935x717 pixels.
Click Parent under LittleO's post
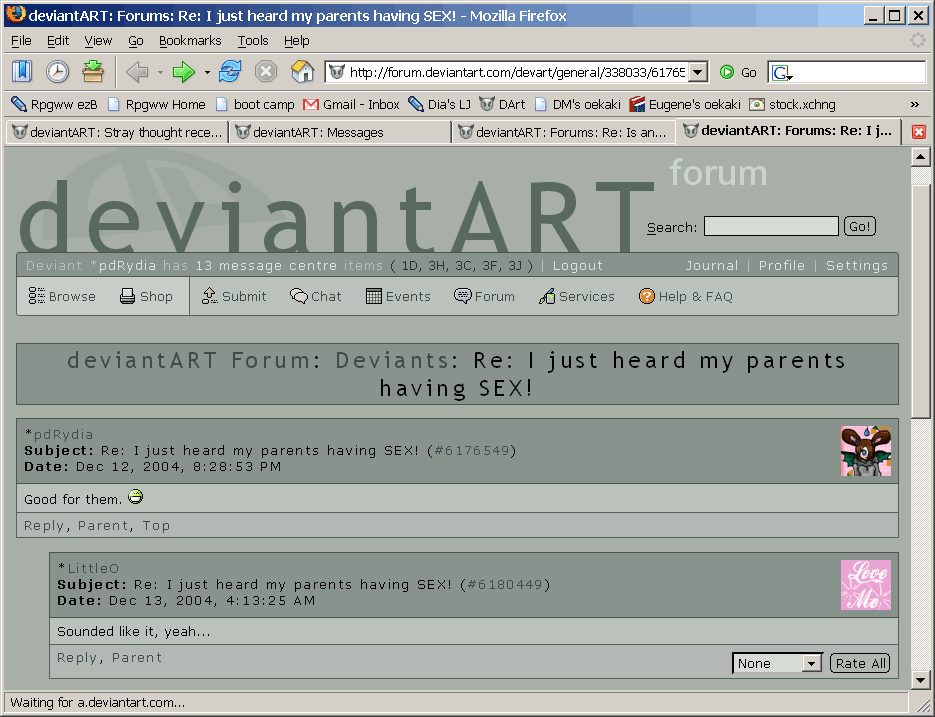[x=137, y=657]
